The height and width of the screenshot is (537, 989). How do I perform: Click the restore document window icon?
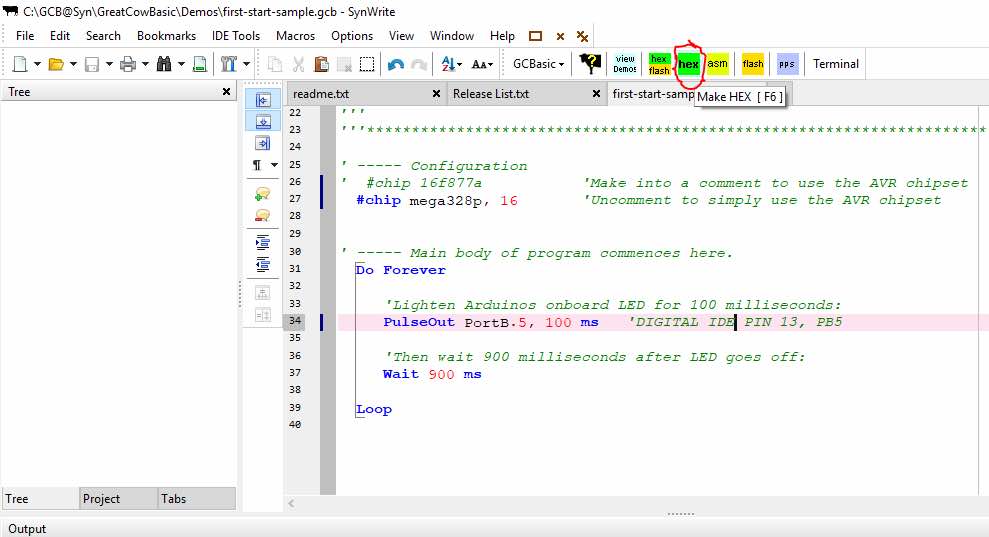(x=535, y=36)
